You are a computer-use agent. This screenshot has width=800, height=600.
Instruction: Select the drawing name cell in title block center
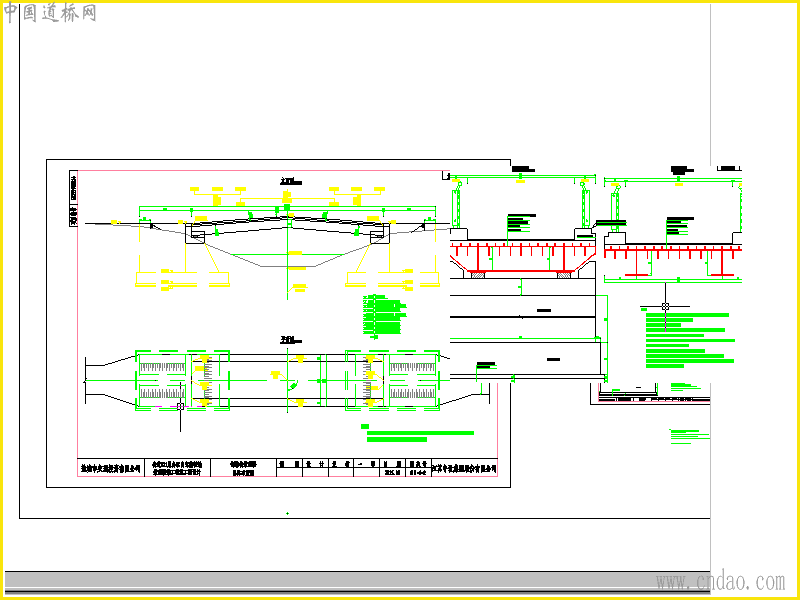tap(243, 468)
